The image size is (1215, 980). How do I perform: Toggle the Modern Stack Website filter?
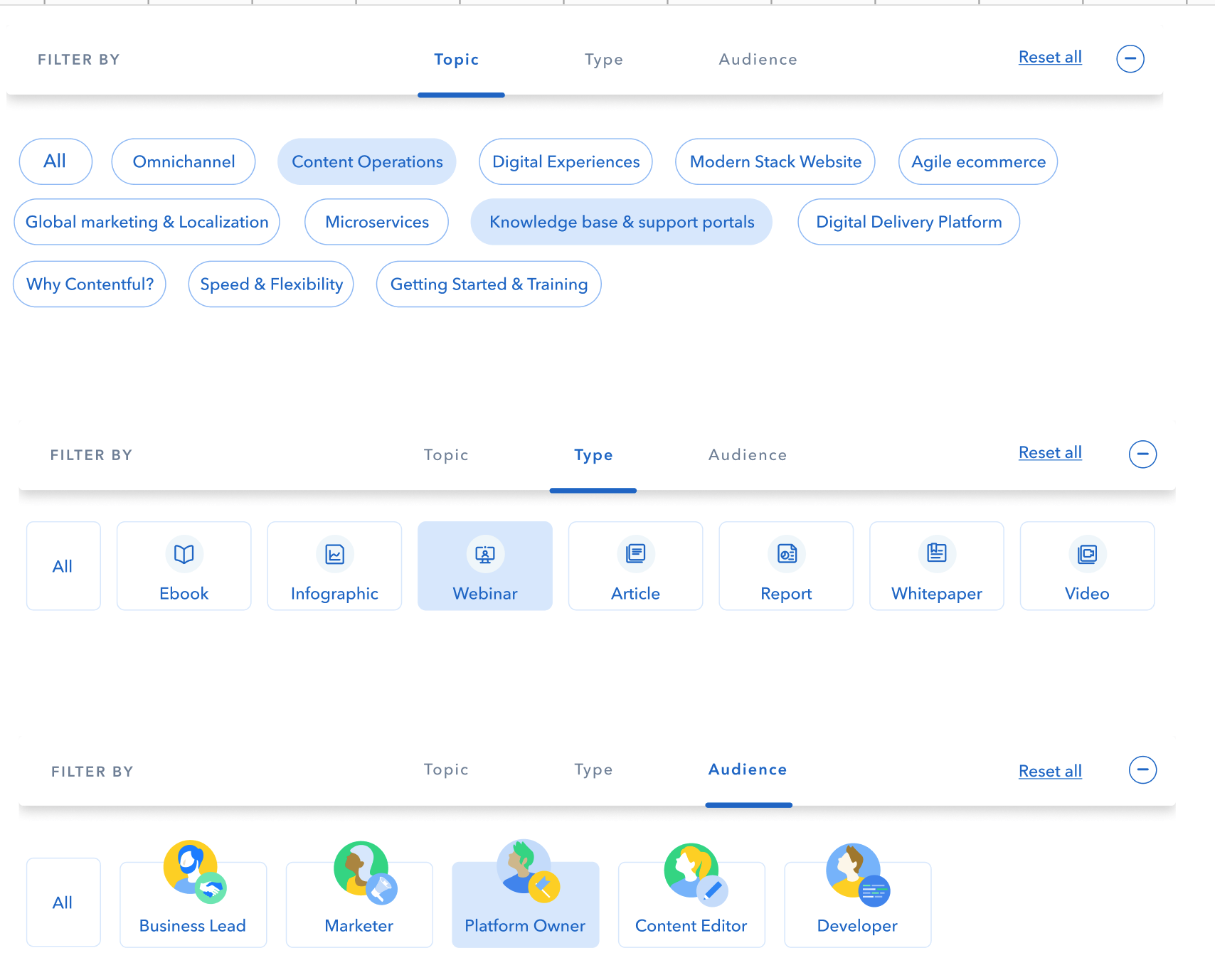point(775,161)
